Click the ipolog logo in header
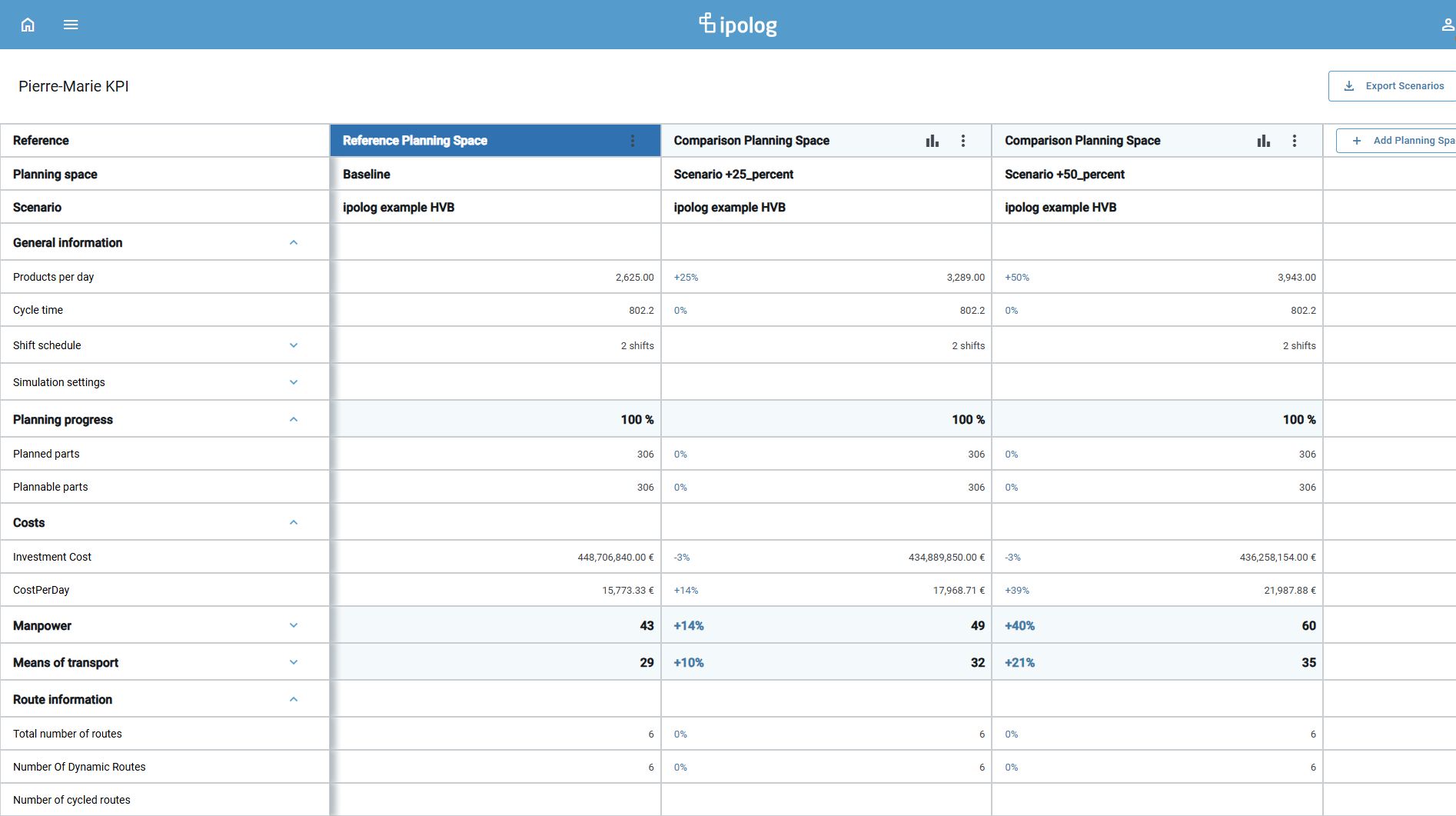Image resolution: width=1456 pixels, height=816 pixels. point(737,25)
